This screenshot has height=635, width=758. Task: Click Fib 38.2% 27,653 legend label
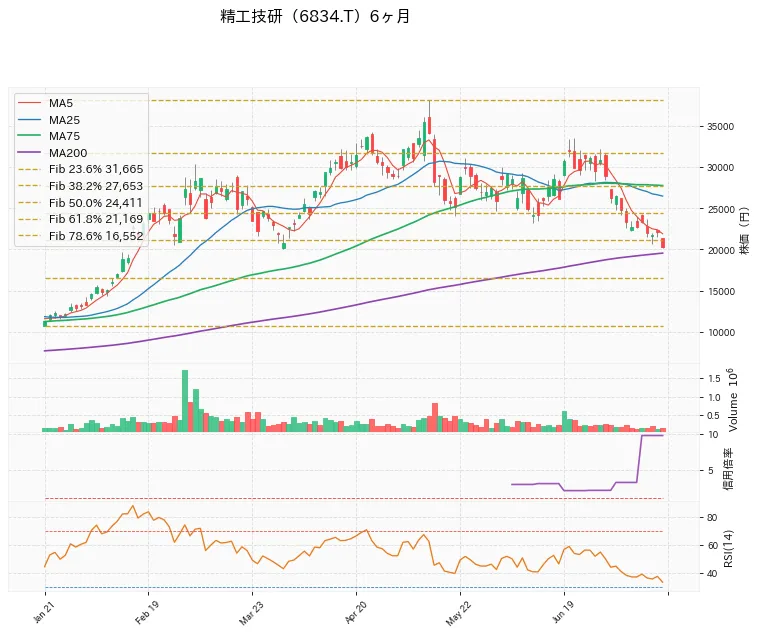coord(96,186)
